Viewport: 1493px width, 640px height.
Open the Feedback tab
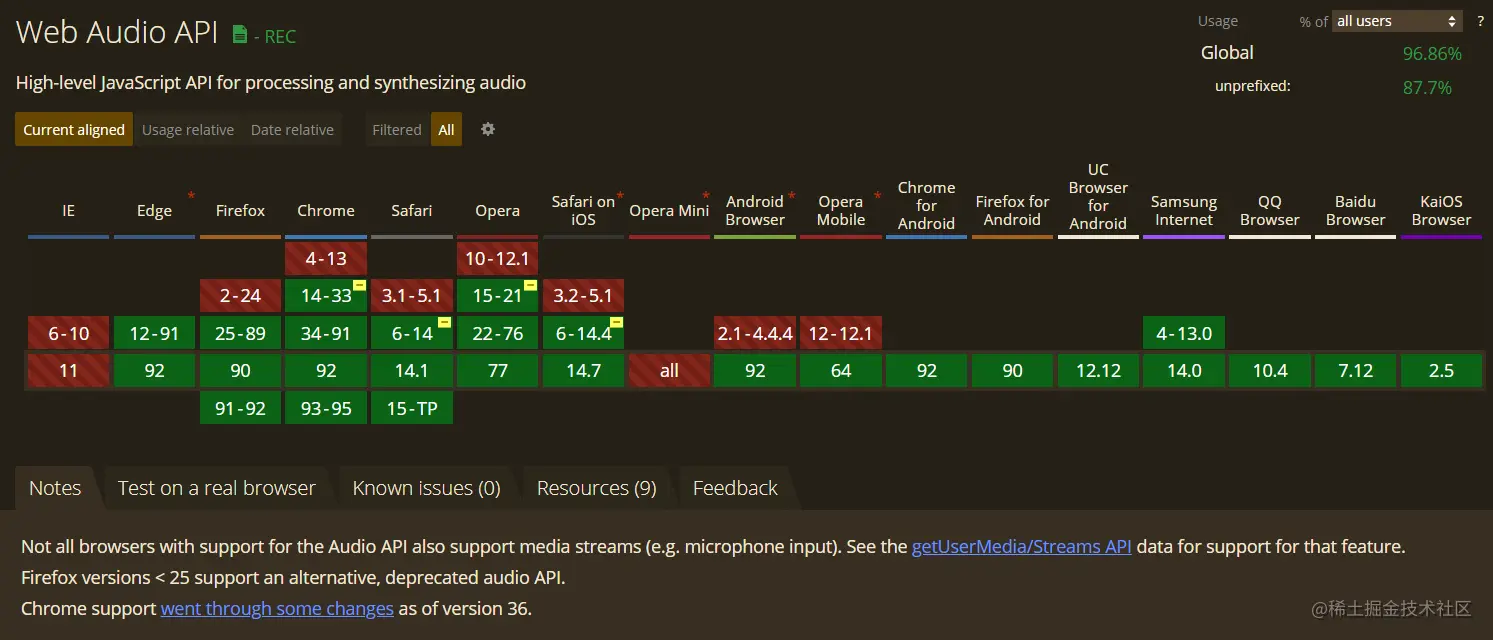(x=735, y=488)
